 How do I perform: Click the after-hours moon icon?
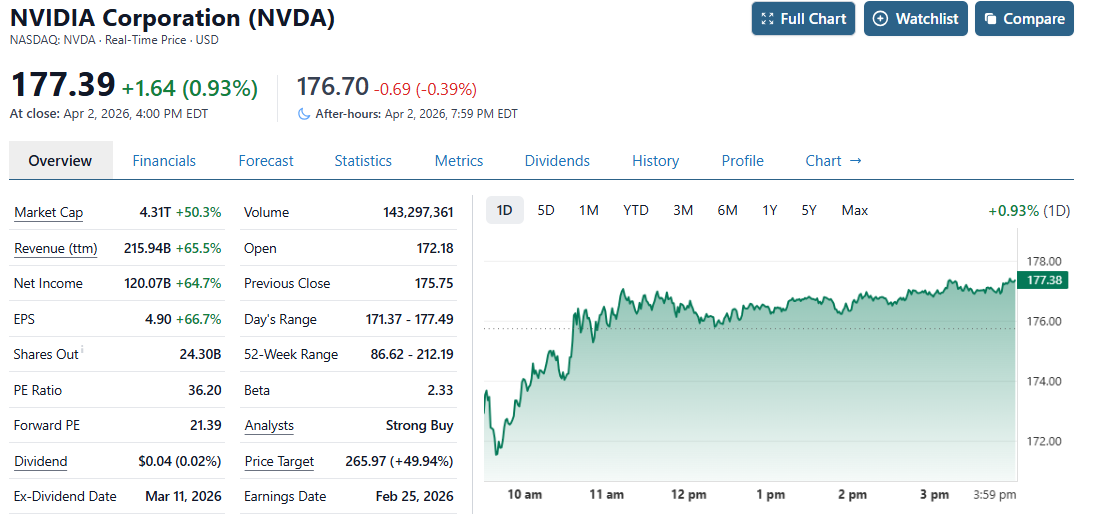[304, 114]
